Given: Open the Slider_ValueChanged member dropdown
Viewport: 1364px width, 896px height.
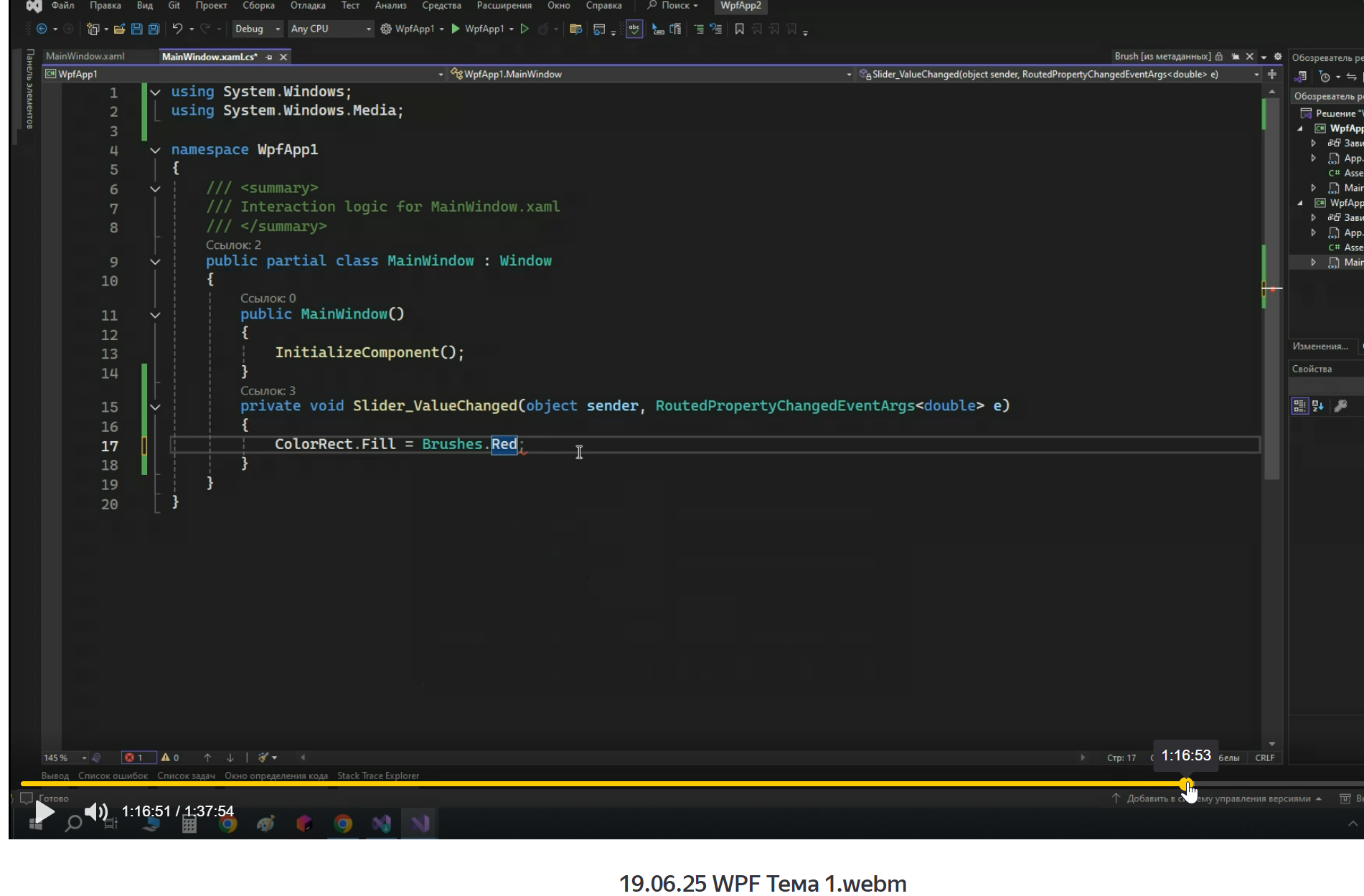Looking at the screenshot, I should pyautogui.click(x=1058, y=74).
